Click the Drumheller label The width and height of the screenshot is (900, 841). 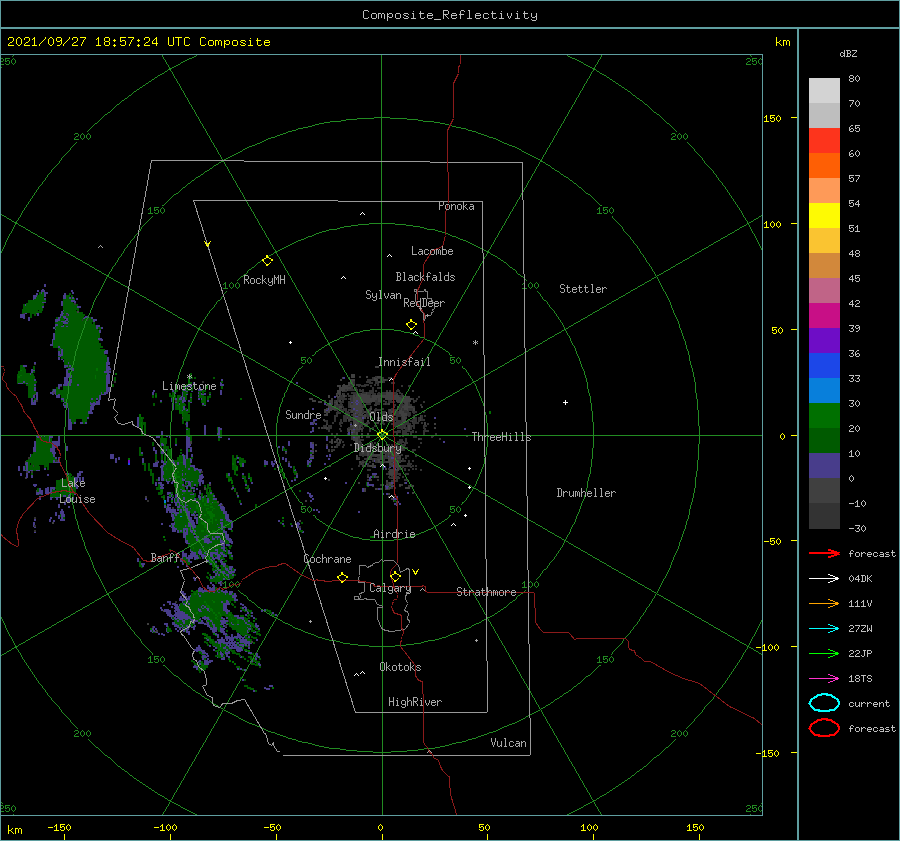click(586, 493)
